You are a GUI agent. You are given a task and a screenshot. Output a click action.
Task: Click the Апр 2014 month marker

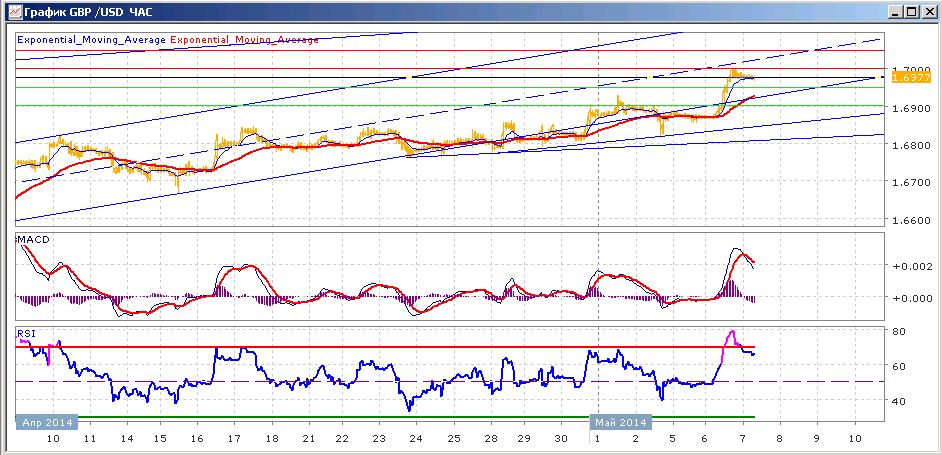[47, 423]
